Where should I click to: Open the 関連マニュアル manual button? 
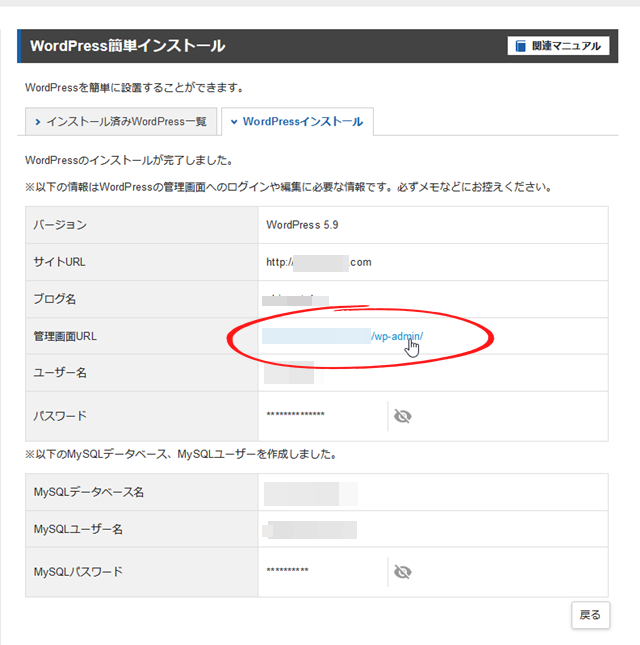[x=558, y=46]
